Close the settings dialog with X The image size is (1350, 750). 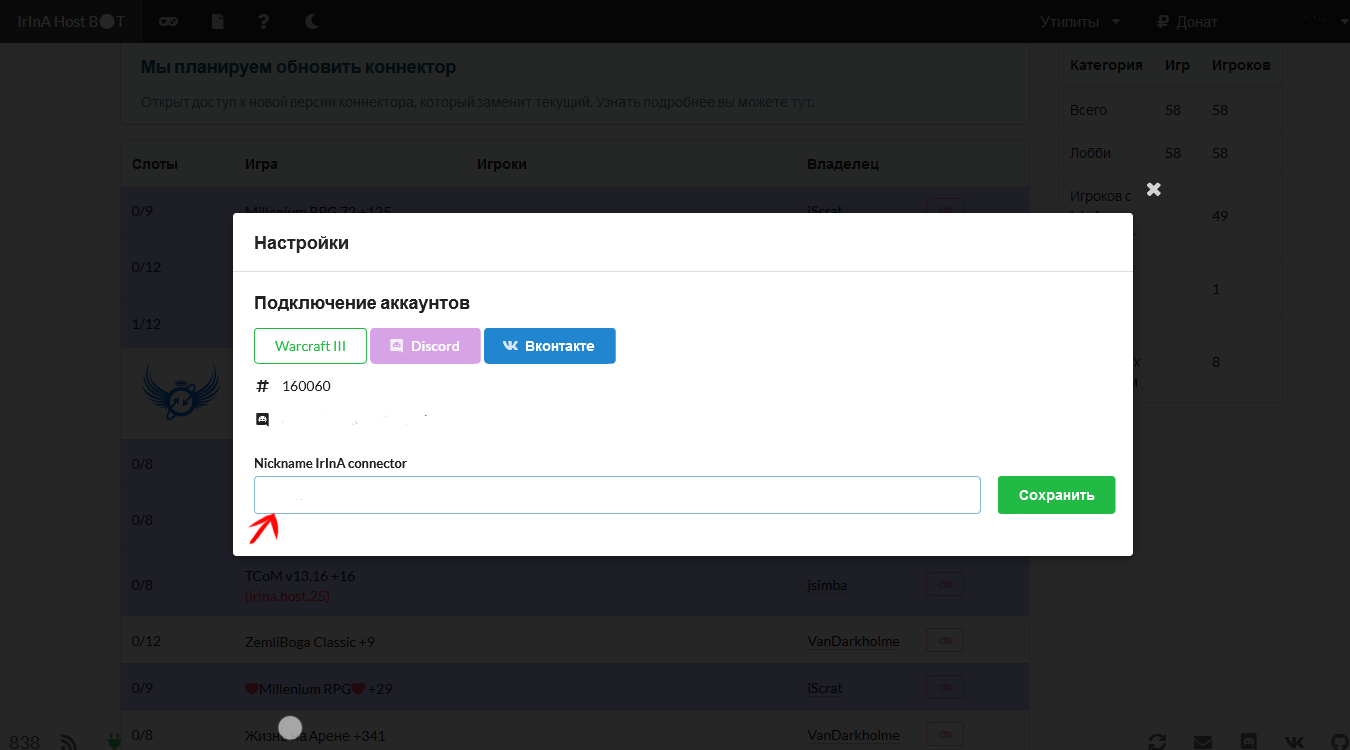(x=1153, y=189)
